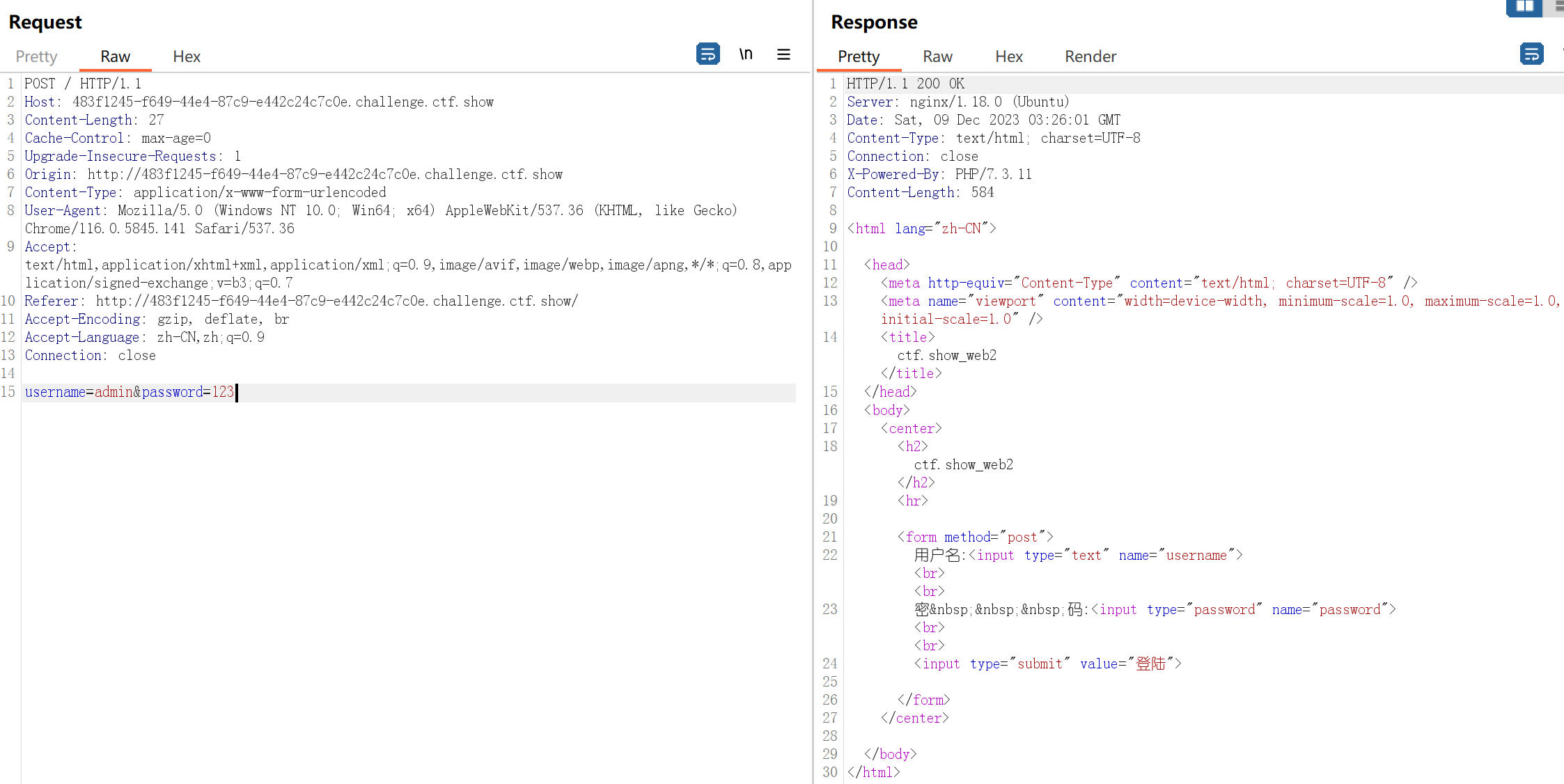
Task: Open the Hex tab in Response
Action: coord(1008,56)
